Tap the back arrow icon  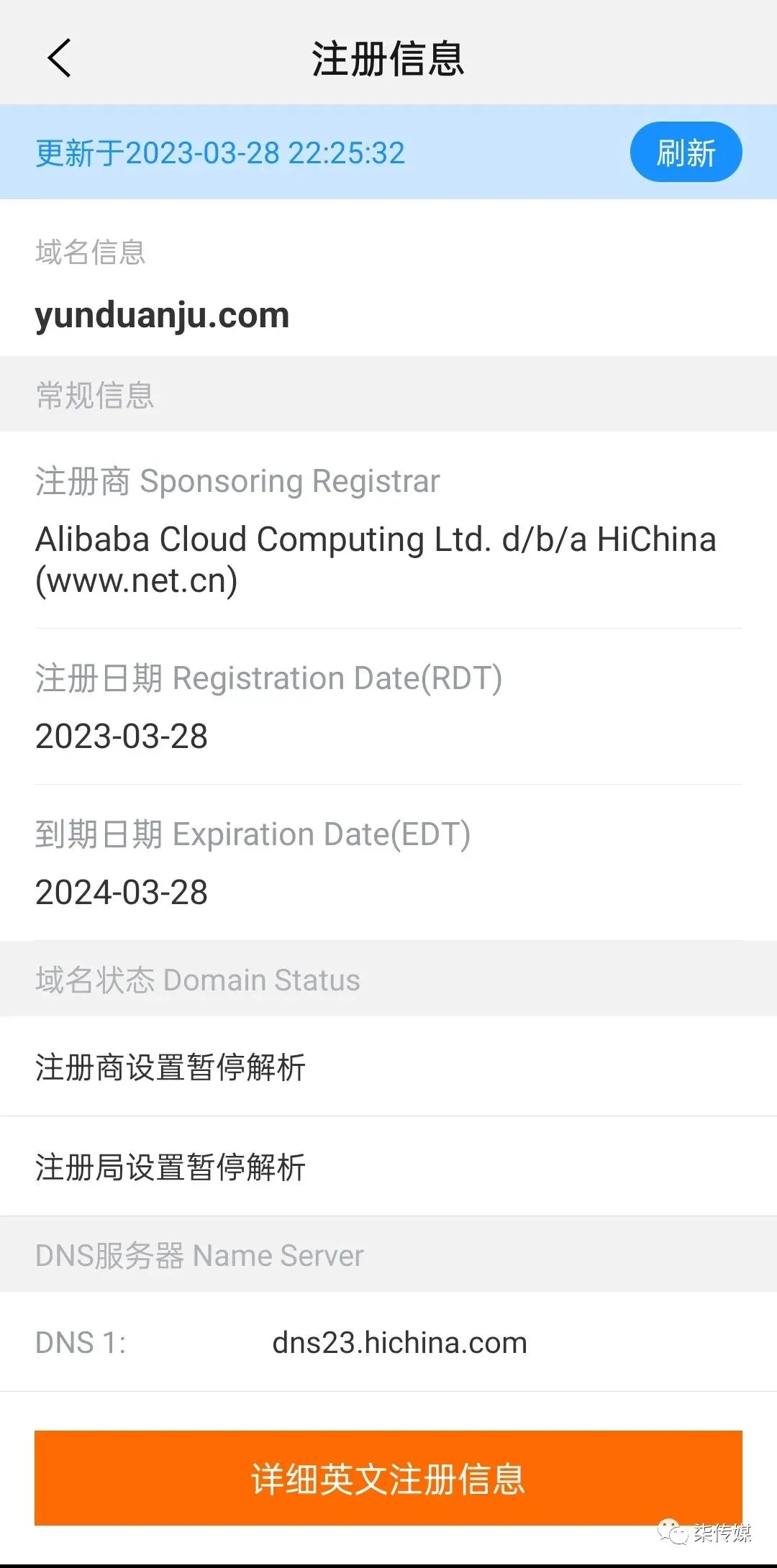(60, 58)
